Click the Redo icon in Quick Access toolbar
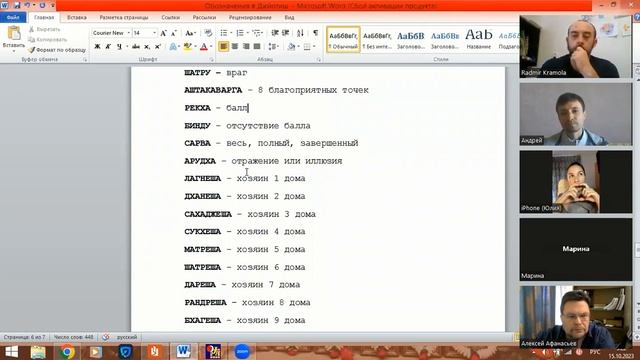 (x=42, y=5)
